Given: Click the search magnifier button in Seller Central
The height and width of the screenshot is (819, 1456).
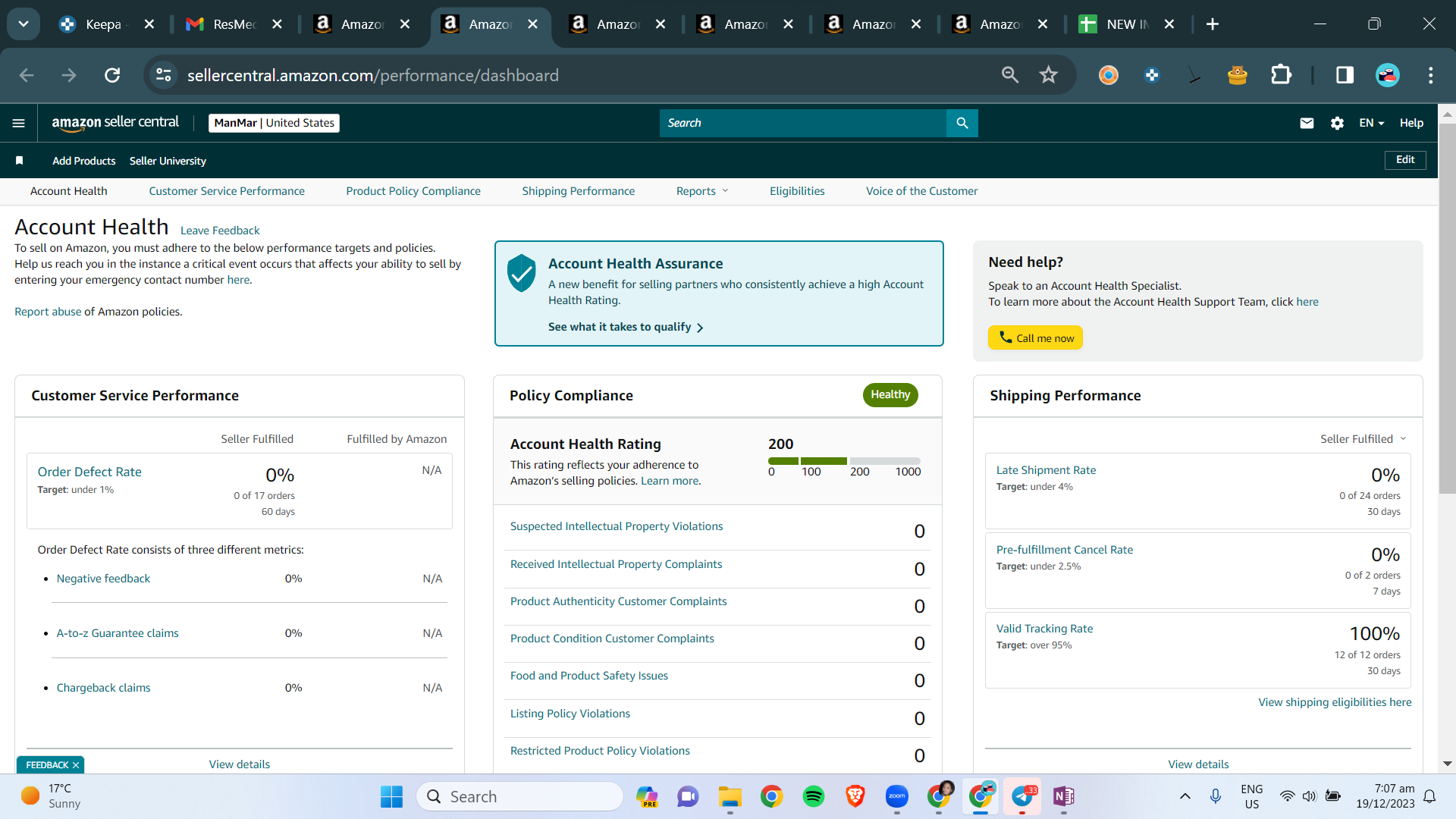Looking at the screenshot, I should (962, 123).
